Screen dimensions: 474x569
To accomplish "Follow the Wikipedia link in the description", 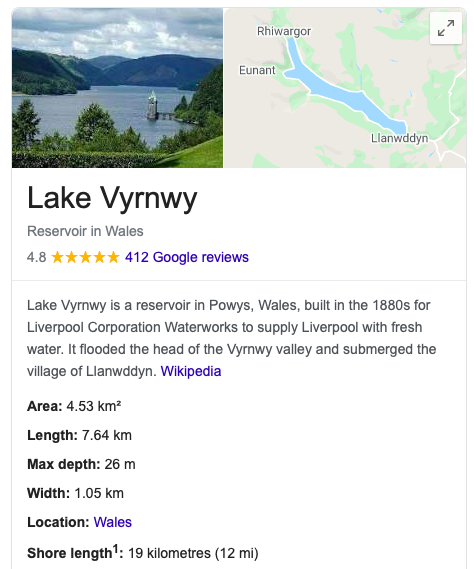I will (x=191, y=371).
